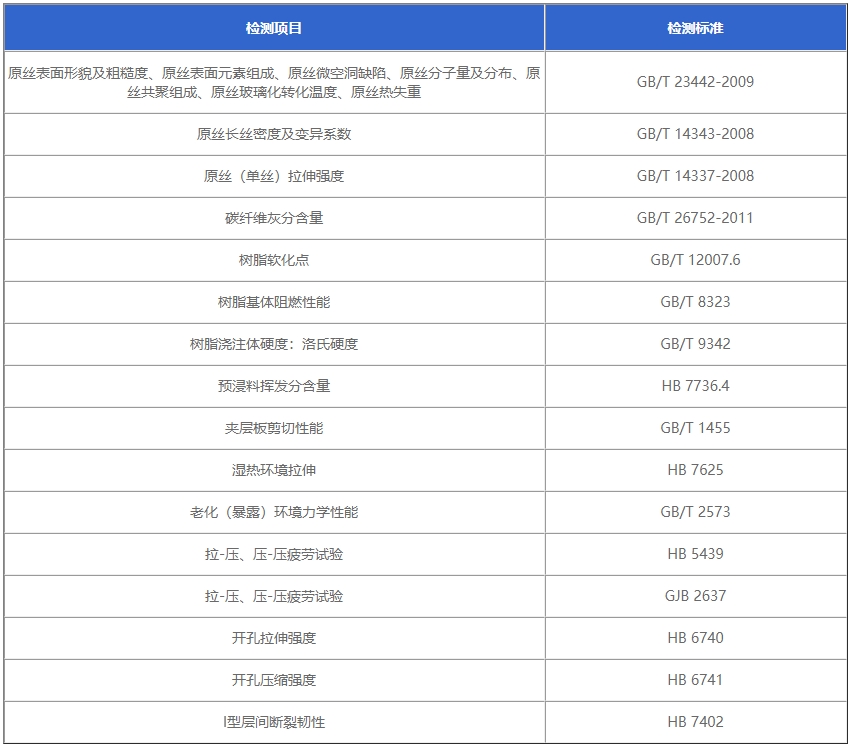
Task: Select the 树脂软化点 cell
Action: 274,260
